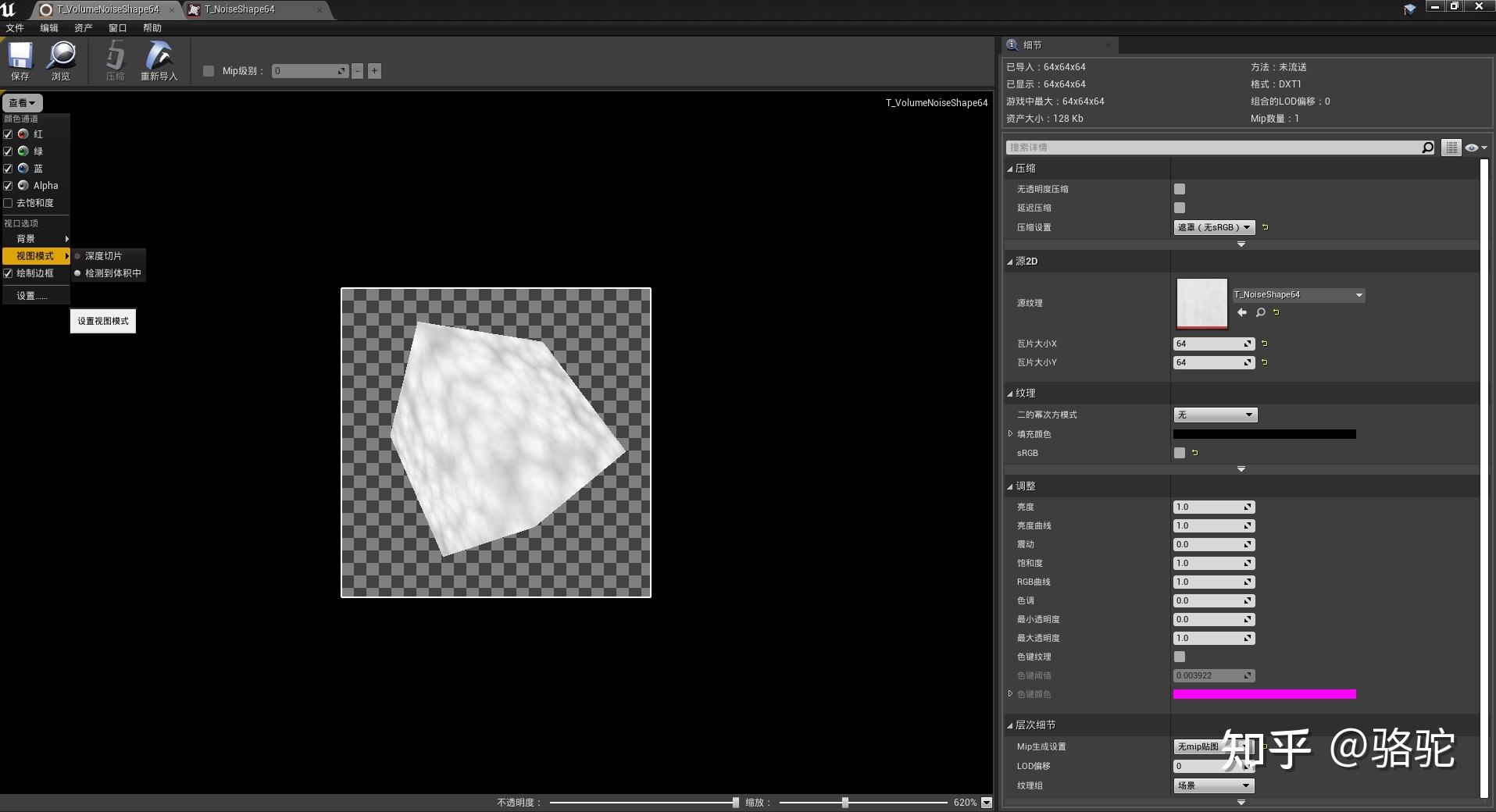Open the 窗口 menu
This screenshot has width=1496, height=812.
pos(117,27)
